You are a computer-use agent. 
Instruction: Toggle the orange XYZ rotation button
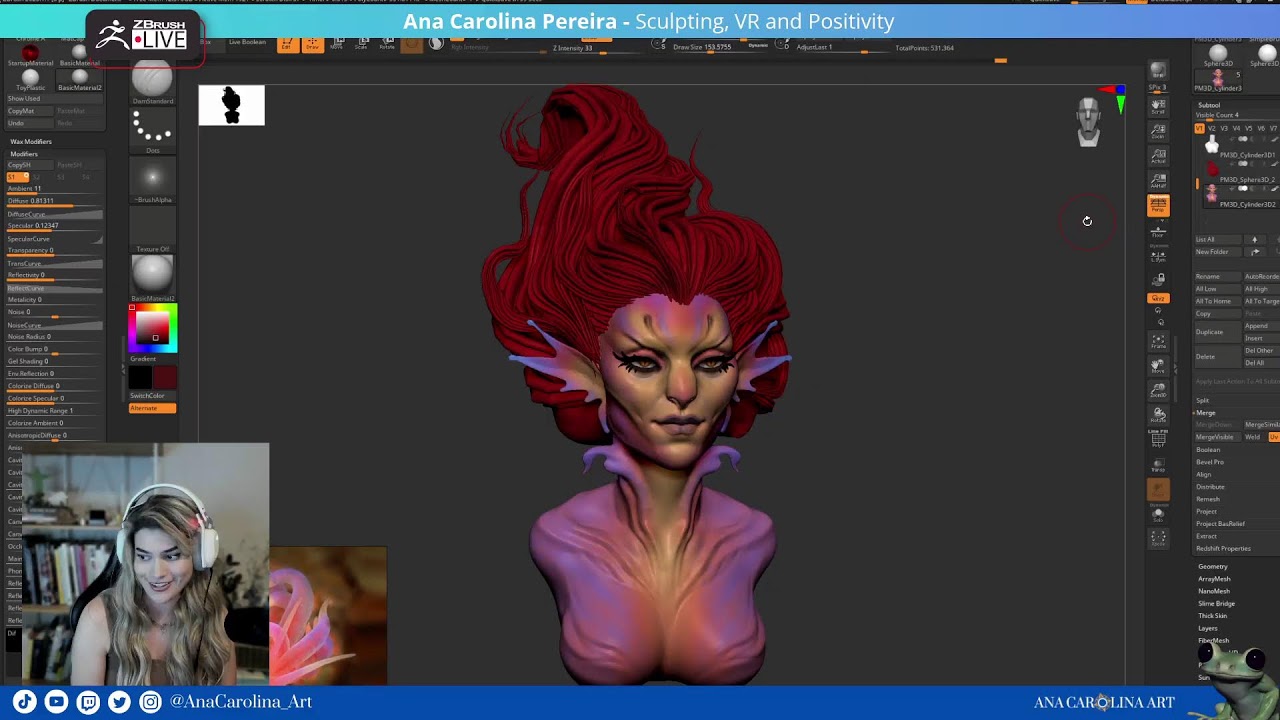click(1158, 298)
